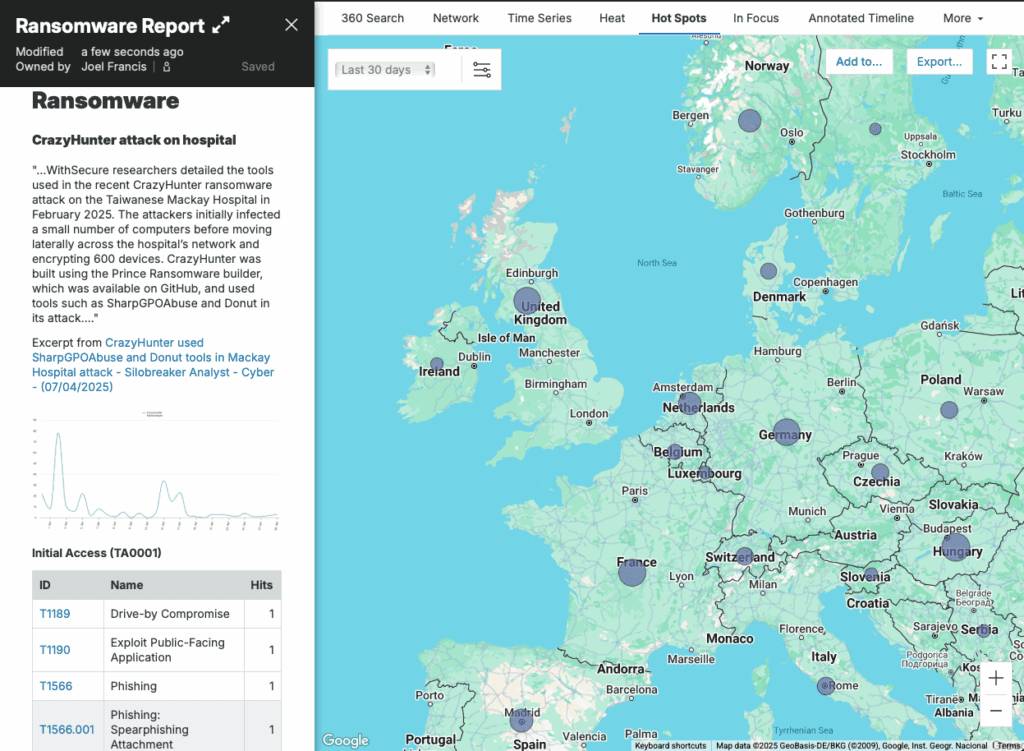
Task: Open the In Focus tab
Action: coord(756,18)
